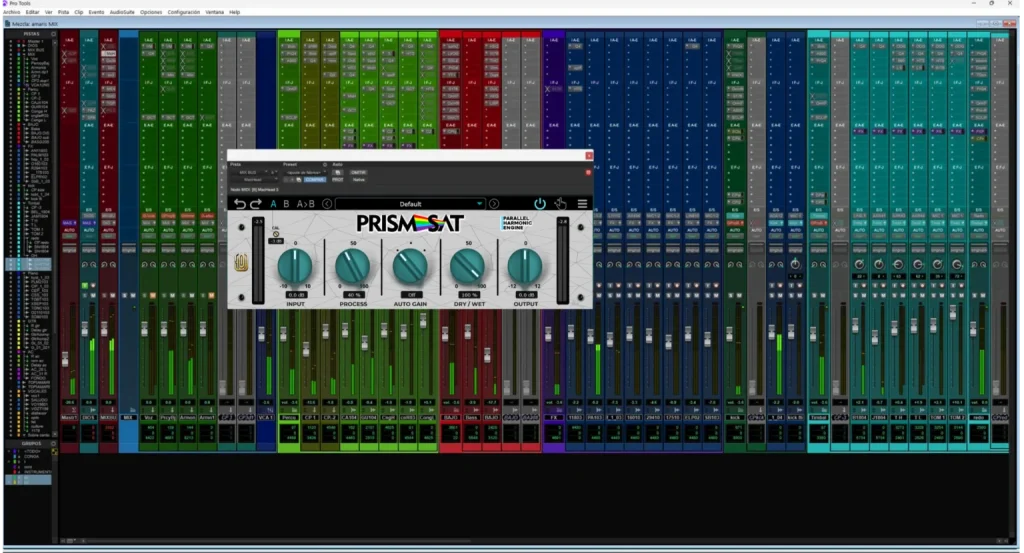Click the DRY / WET knob
The width and height of the screenshot is (1024, 553).
pyautogui.click(x=468, y=266)
